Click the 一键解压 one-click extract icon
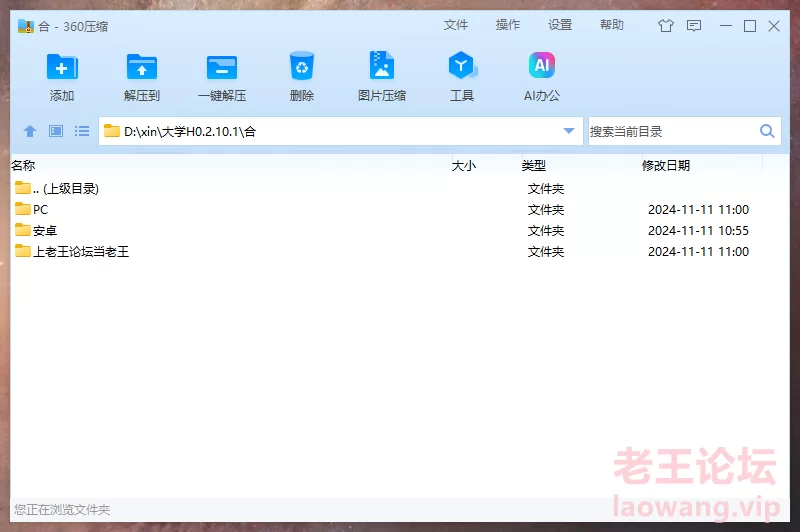The image size is (800, 532). pos(222,67)
